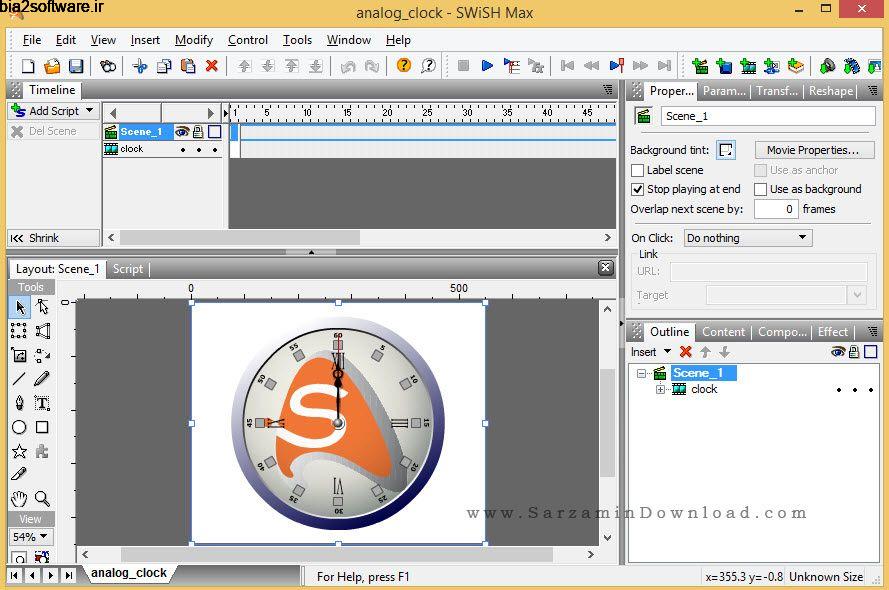
Task: Click the Overlap next scene frames field
Action: (778, 209)
